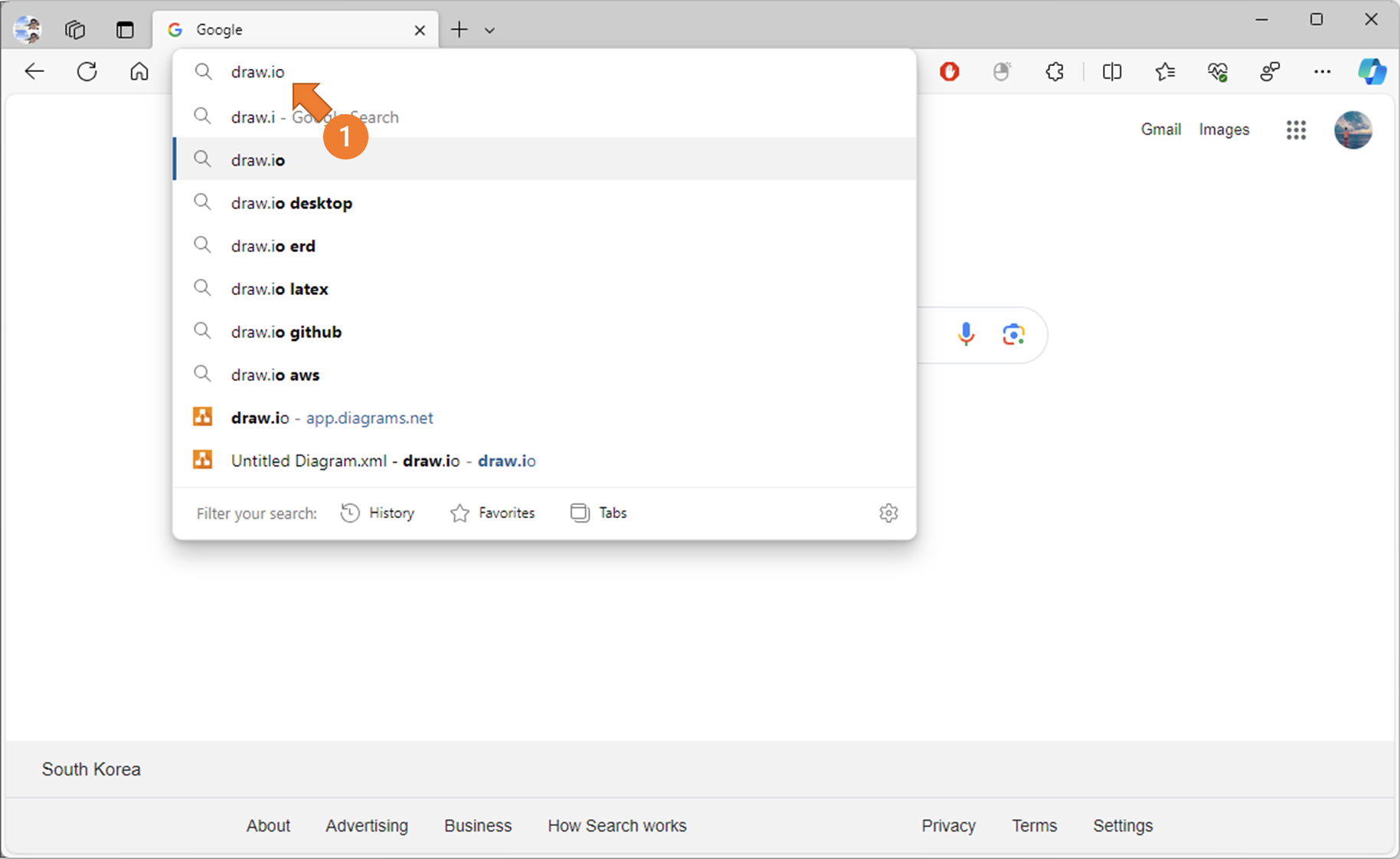The image size is (1400, 859).
Task: Choose the 'draw.io erd' suggestion
Action: tap(545, 246)
